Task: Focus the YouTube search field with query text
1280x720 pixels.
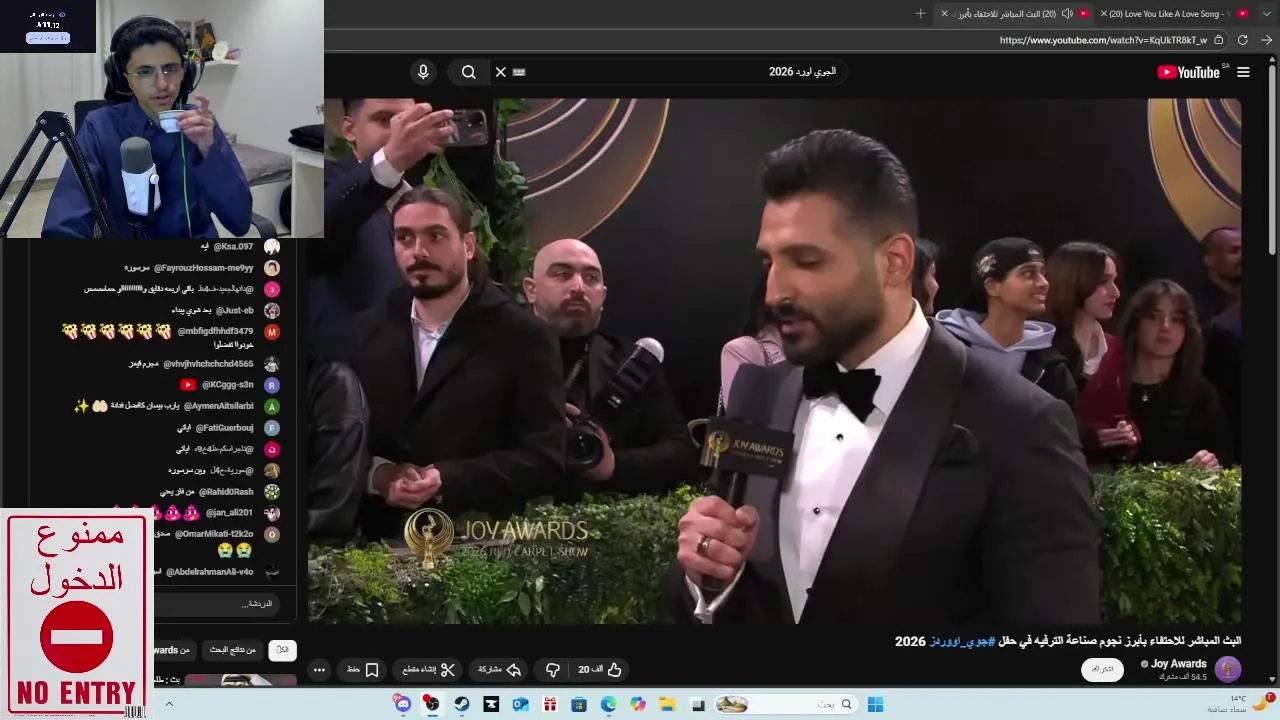Action: coord(670,72)
